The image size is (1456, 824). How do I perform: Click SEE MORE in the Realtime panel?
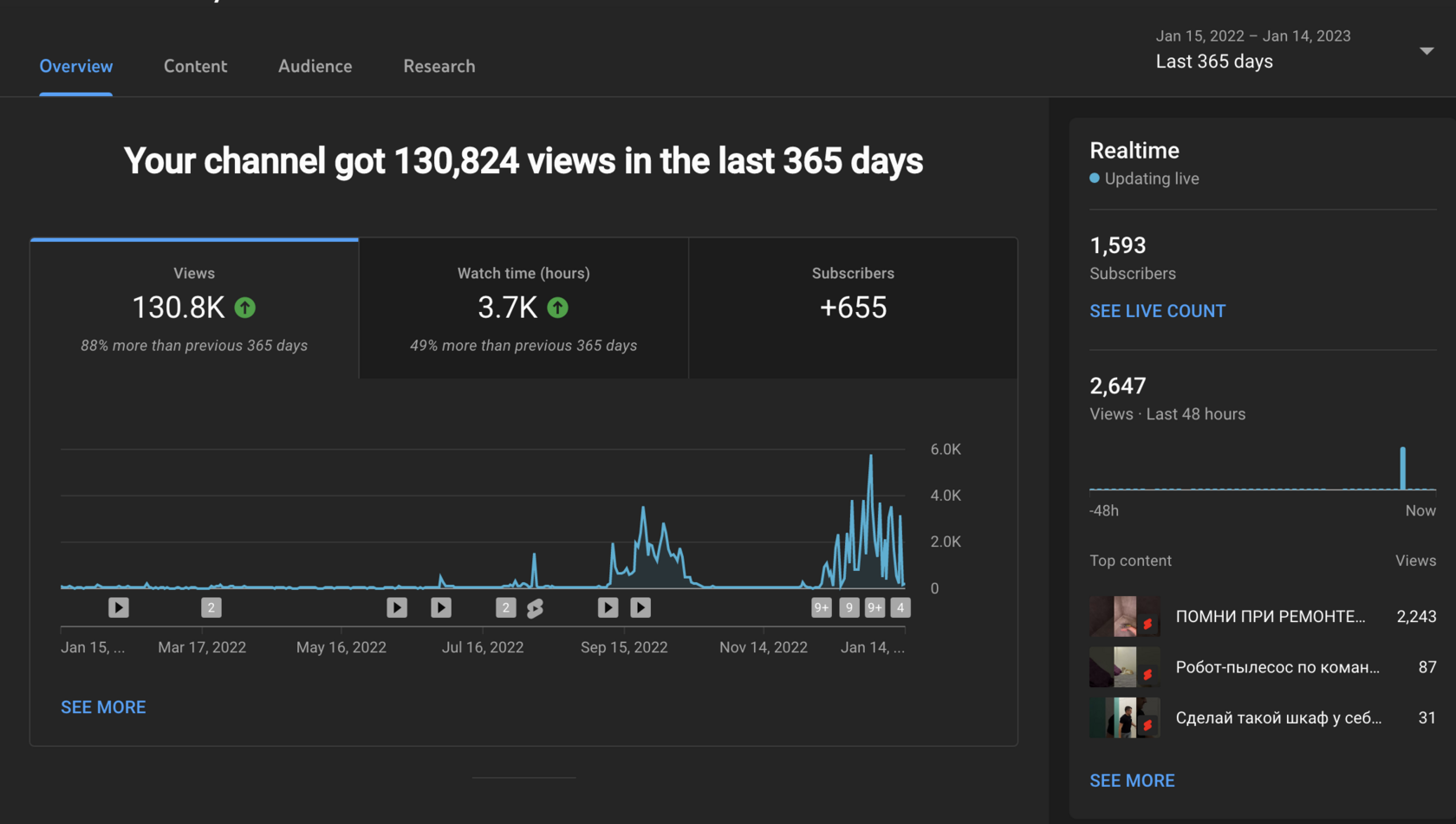coord(1132,781)
